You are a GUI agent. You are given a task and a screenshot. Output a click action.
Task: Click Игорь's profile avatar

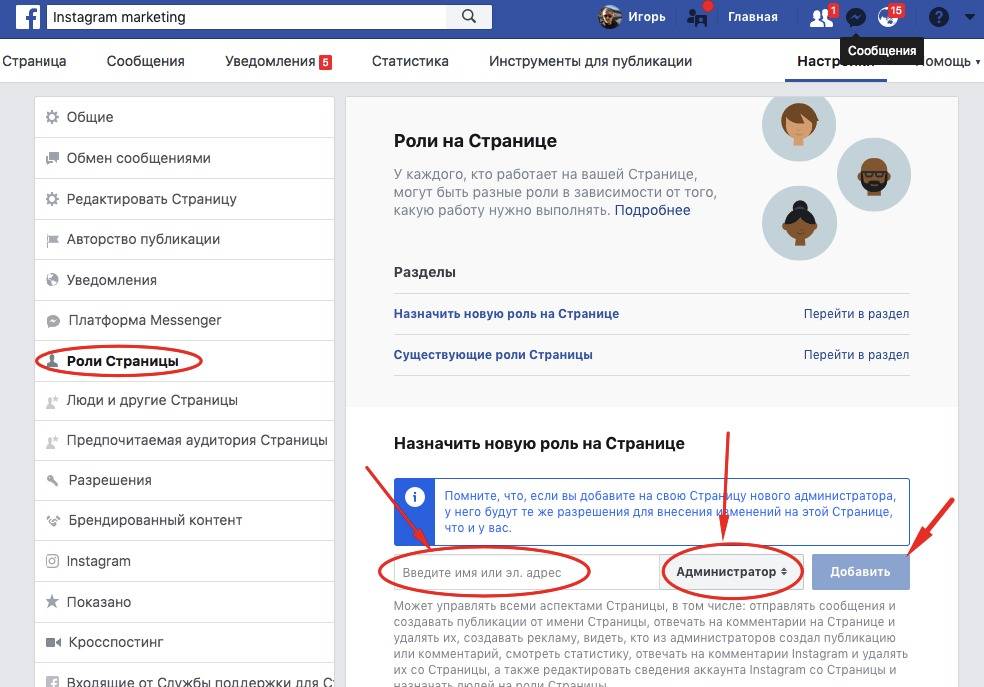coord(609,17)
